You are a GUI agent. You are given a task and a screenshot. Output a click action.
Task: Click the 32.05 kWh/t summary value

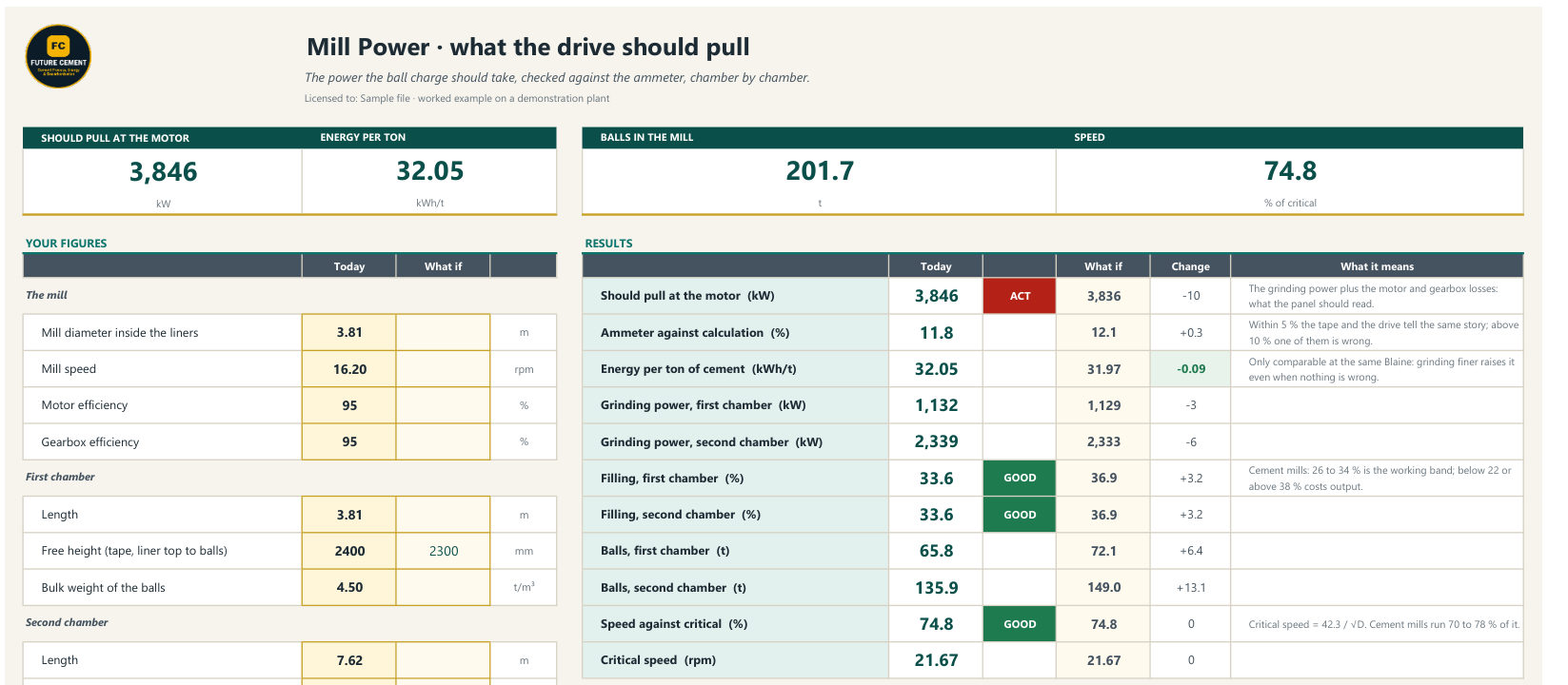coord(429,171)
